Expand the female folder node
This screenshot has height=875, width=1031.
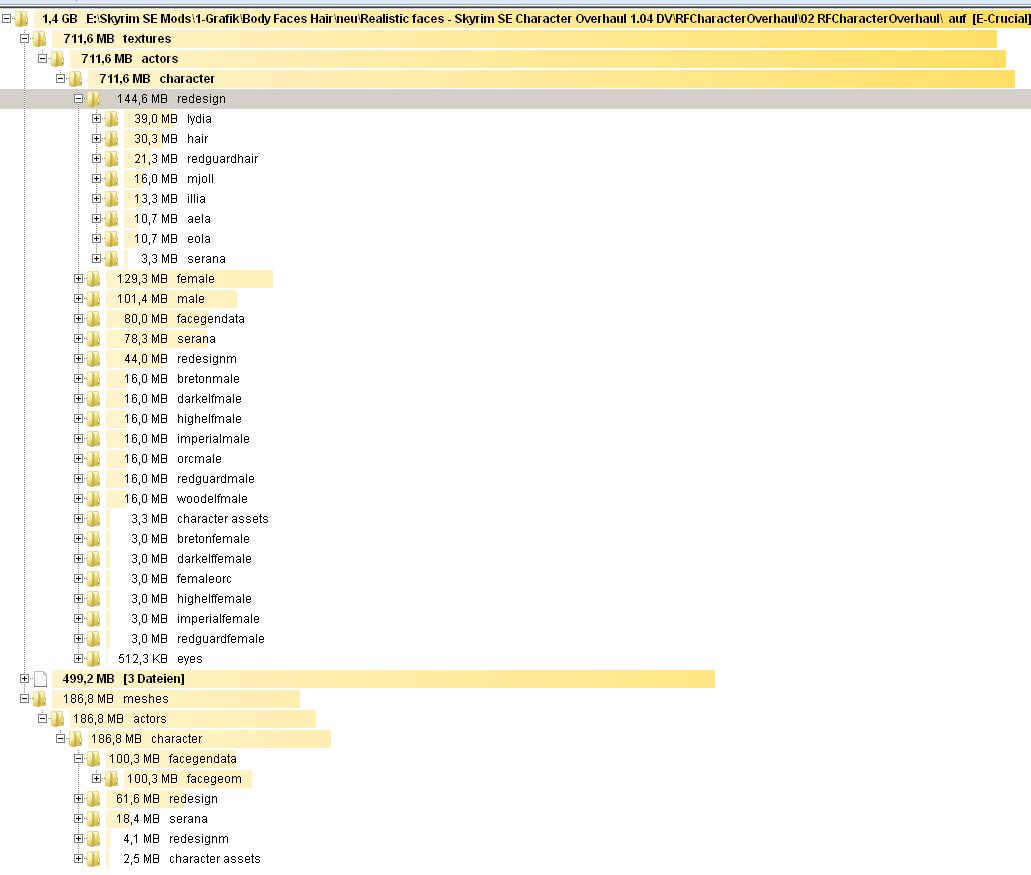pyautogui.click(x=79, y=279)
